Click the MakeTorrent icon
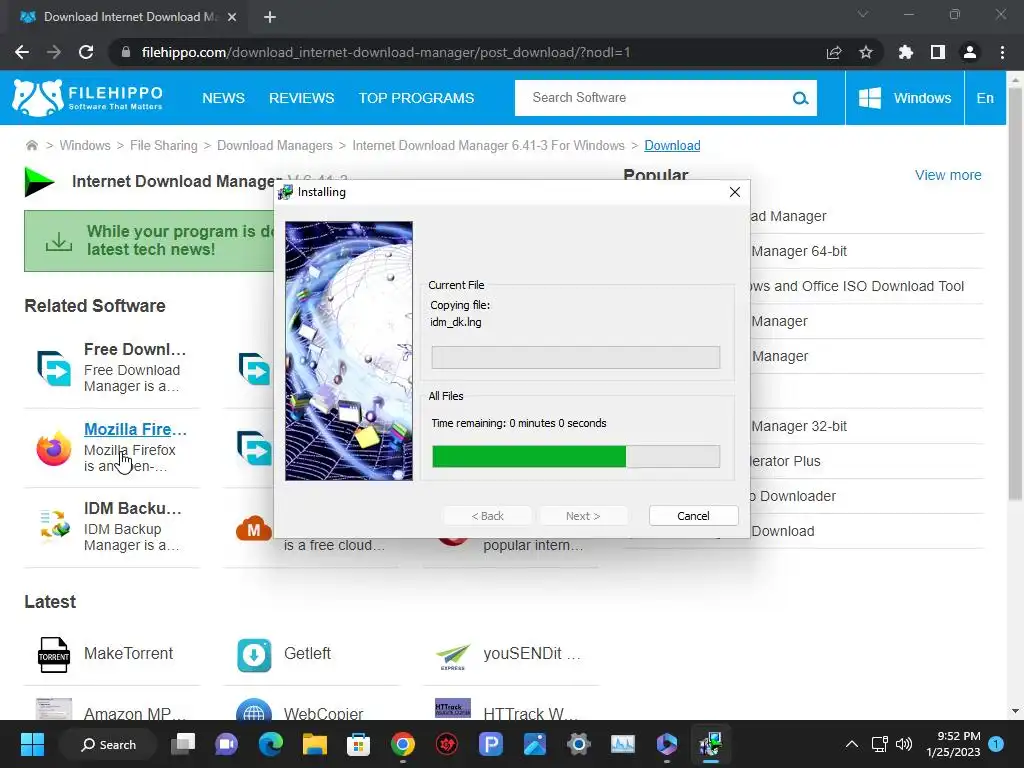The image size is (1024, 768). [x=54, y=654]
